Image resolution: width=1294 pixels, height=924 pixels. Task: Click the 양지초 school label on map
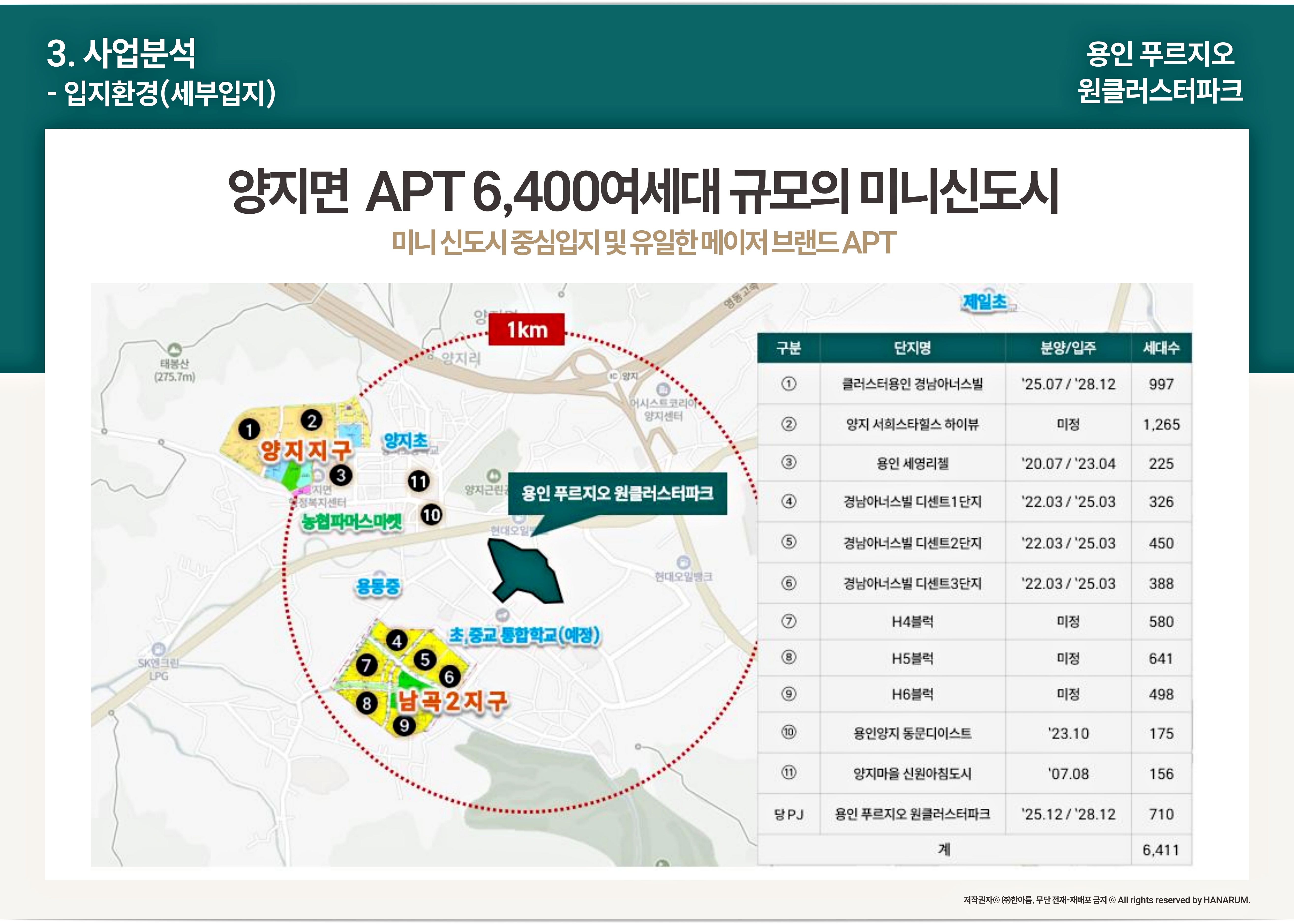(406, 441)
